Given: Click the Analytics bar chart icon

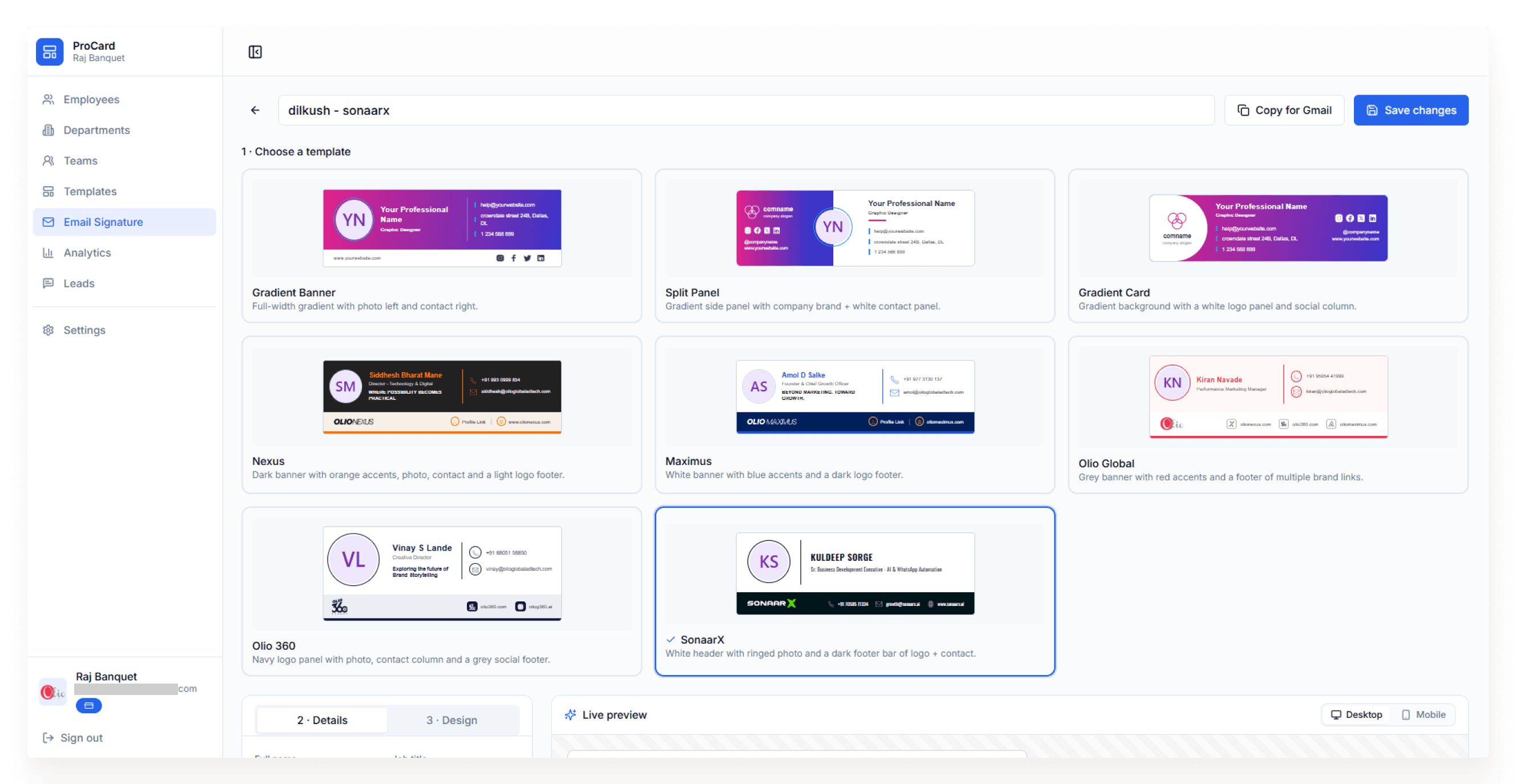Looking at the screenshot, I should (49, 252).
